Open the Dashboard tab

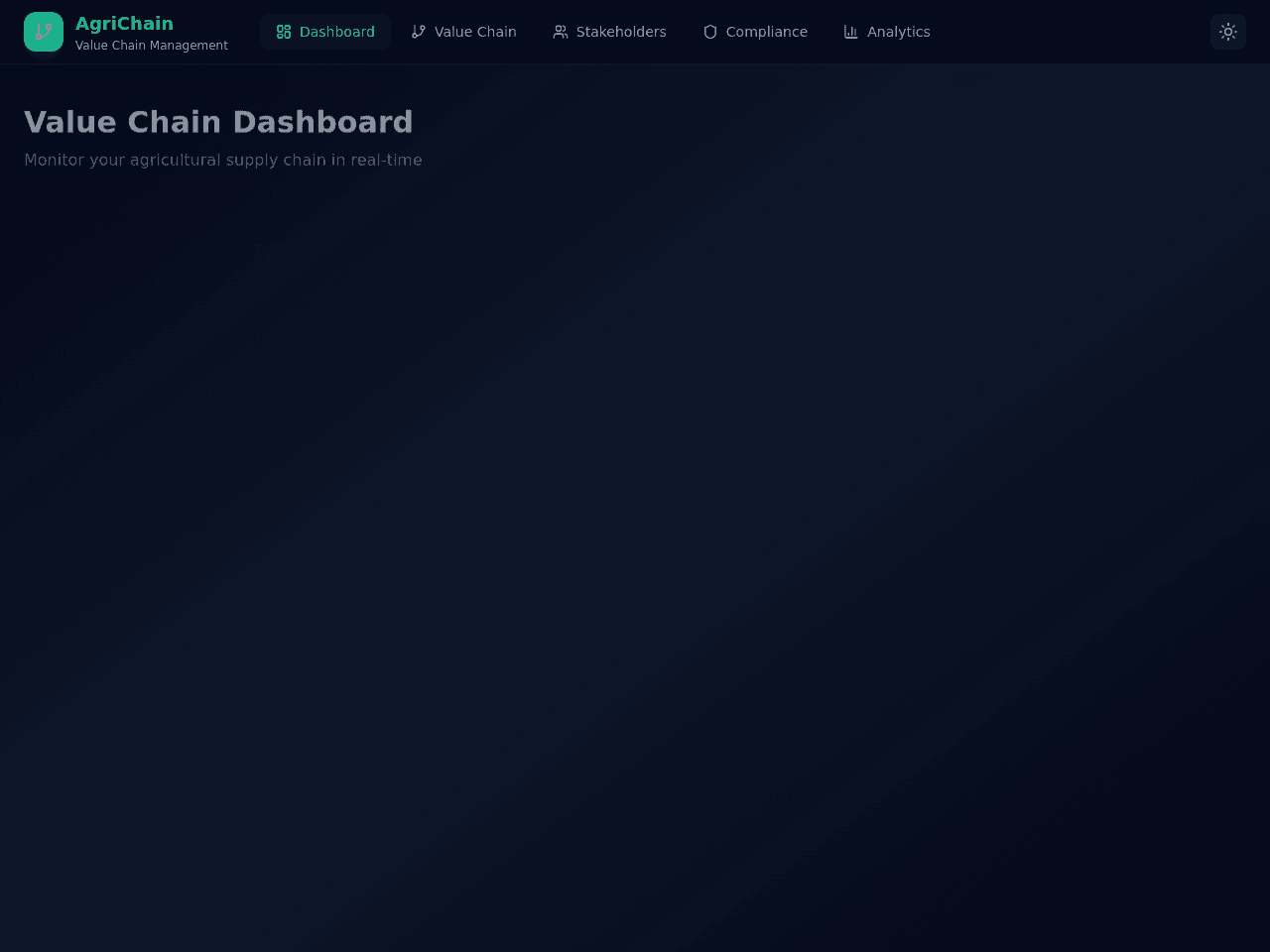pos(325,32)
